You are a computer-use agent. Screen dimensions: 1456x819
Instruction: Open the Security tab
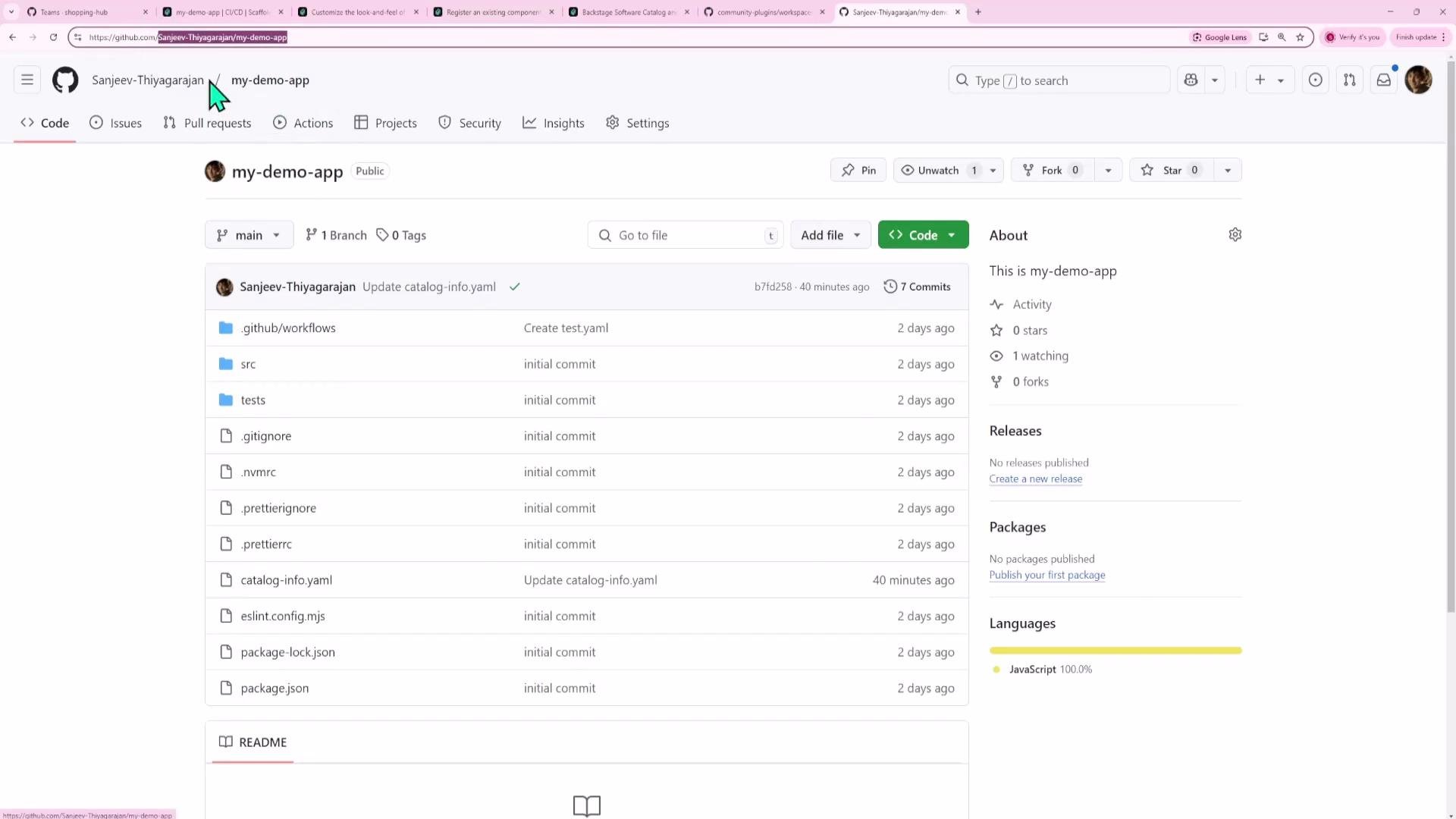(x=469, y=123)
